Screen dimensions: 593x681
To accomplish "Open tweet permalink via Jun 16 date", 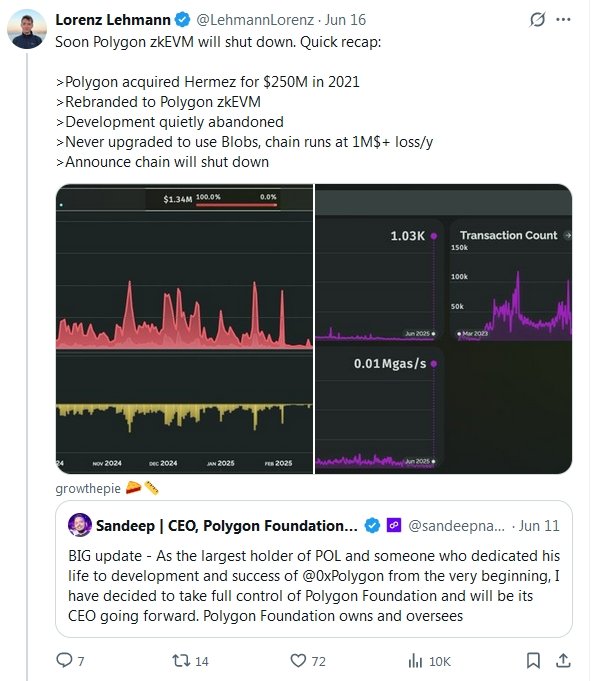I will [345, 20].
